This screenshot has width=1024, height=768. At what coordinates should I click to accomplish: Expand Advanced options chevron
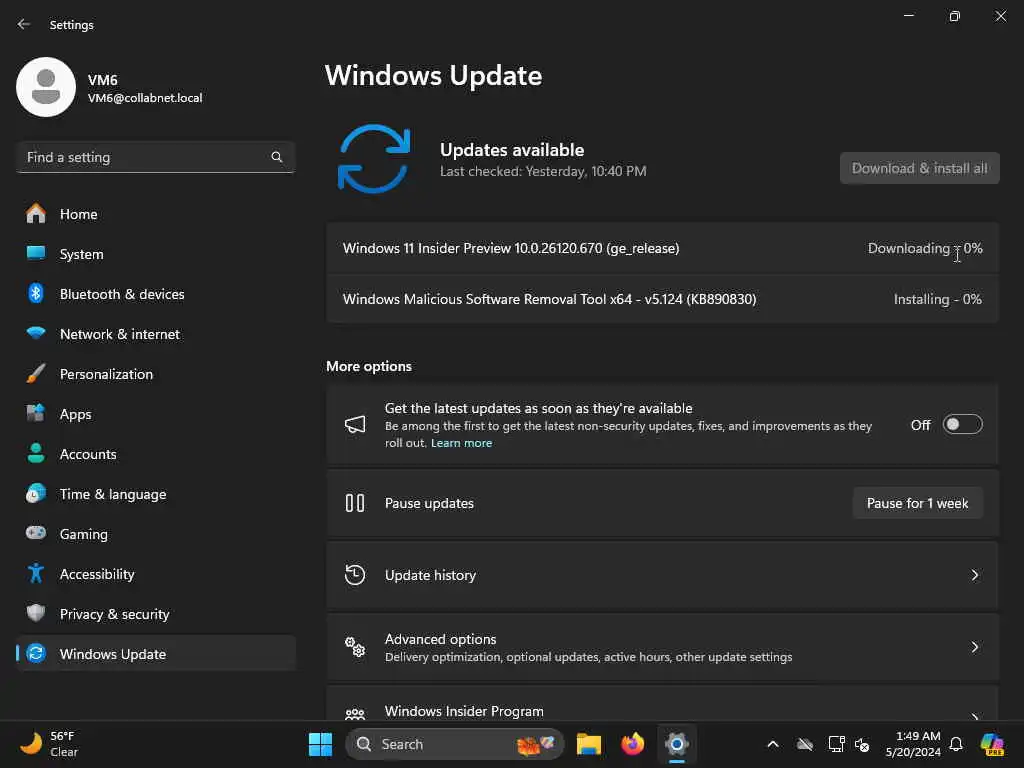click(x=974, y=647)
